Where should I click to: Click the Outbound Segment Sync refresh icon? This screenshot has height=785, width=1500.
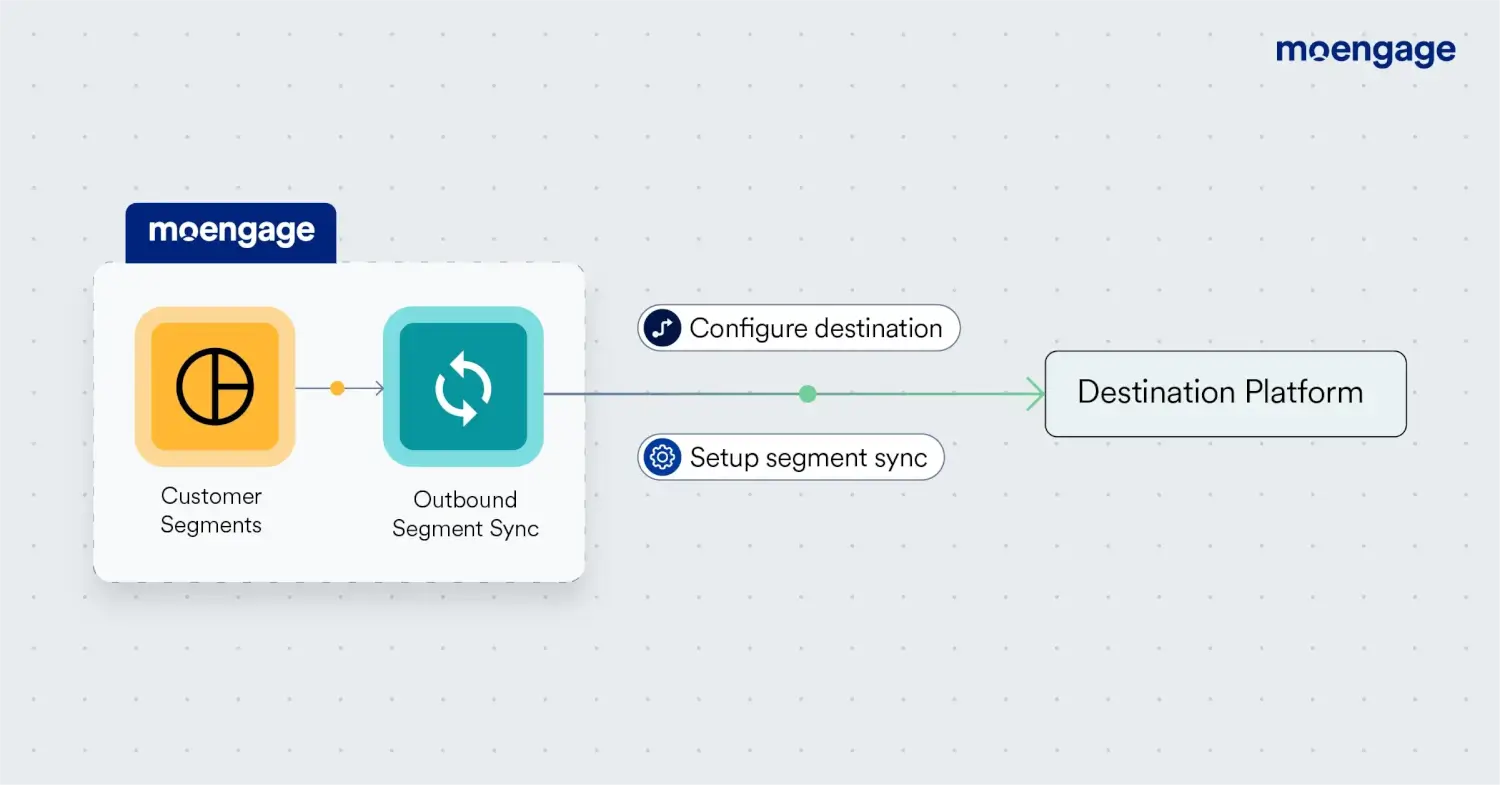(463, 386)
